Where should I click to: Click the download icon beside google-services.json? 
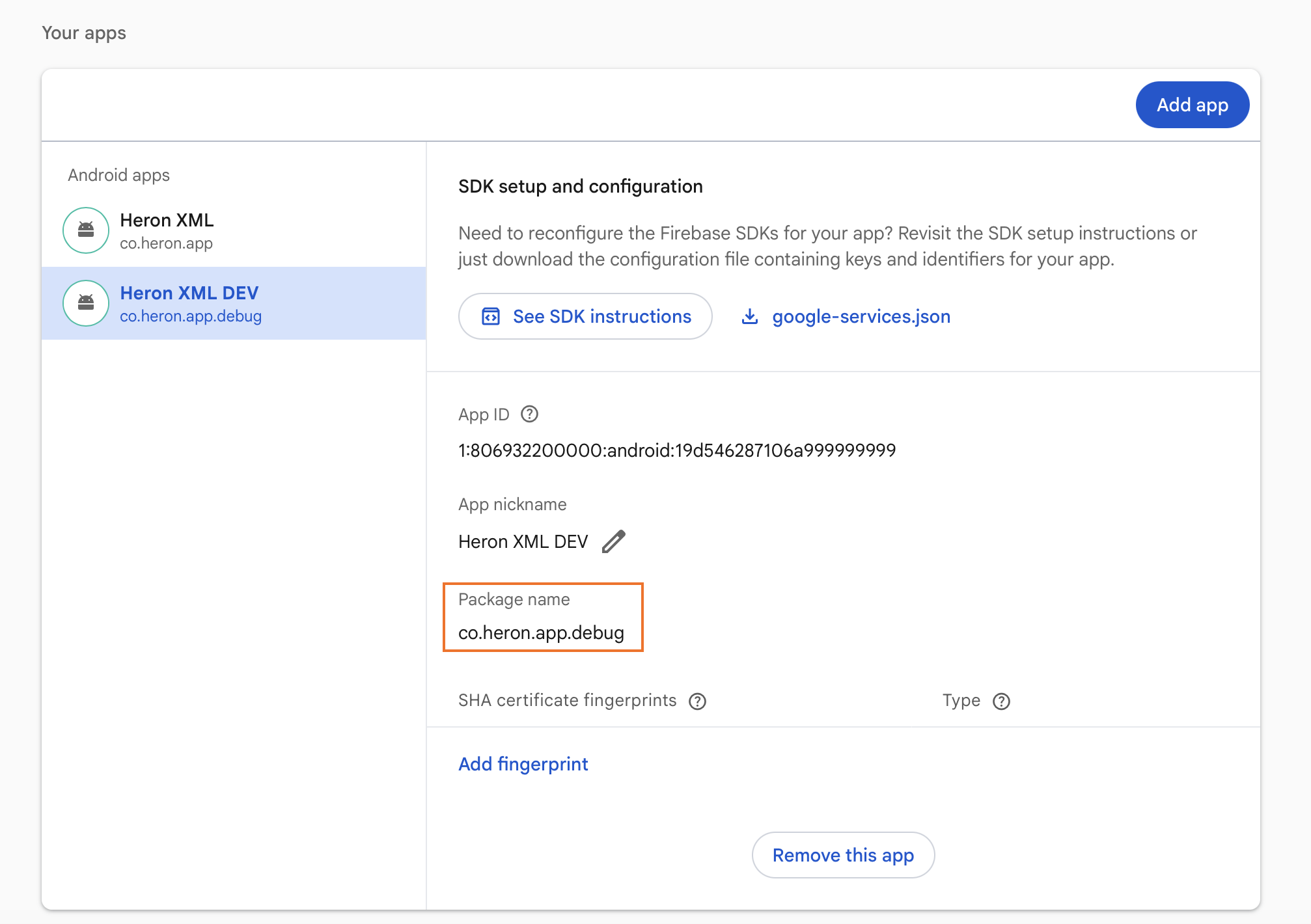[x=750, y=316]
